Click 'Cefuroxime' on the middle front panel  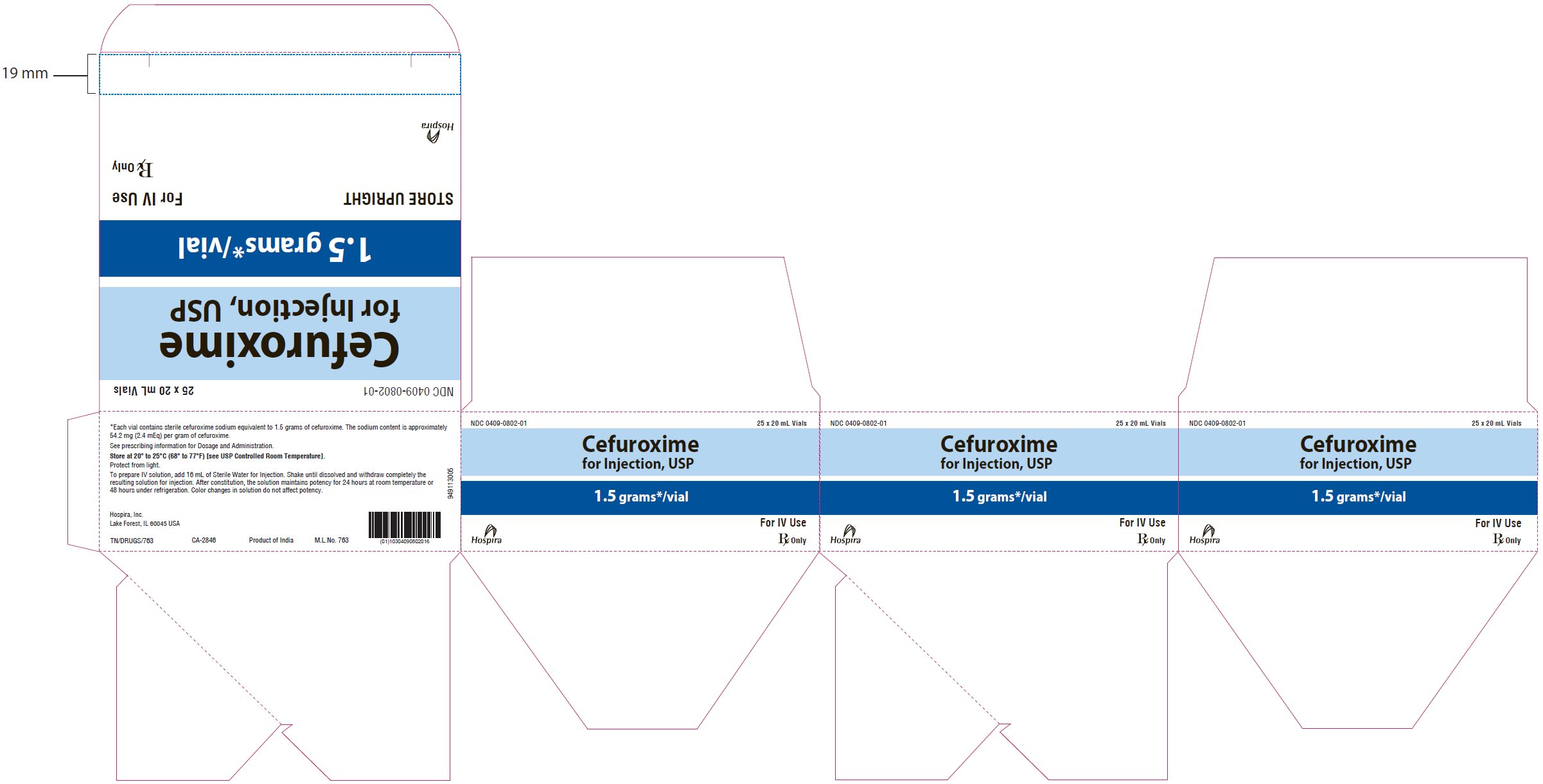(999, 444)
